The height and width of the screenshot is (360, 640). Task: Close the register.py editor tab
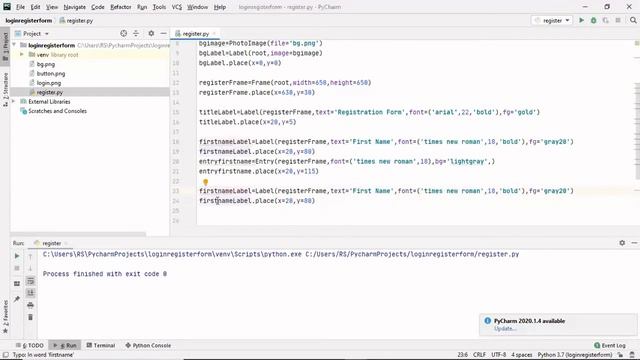214,33
